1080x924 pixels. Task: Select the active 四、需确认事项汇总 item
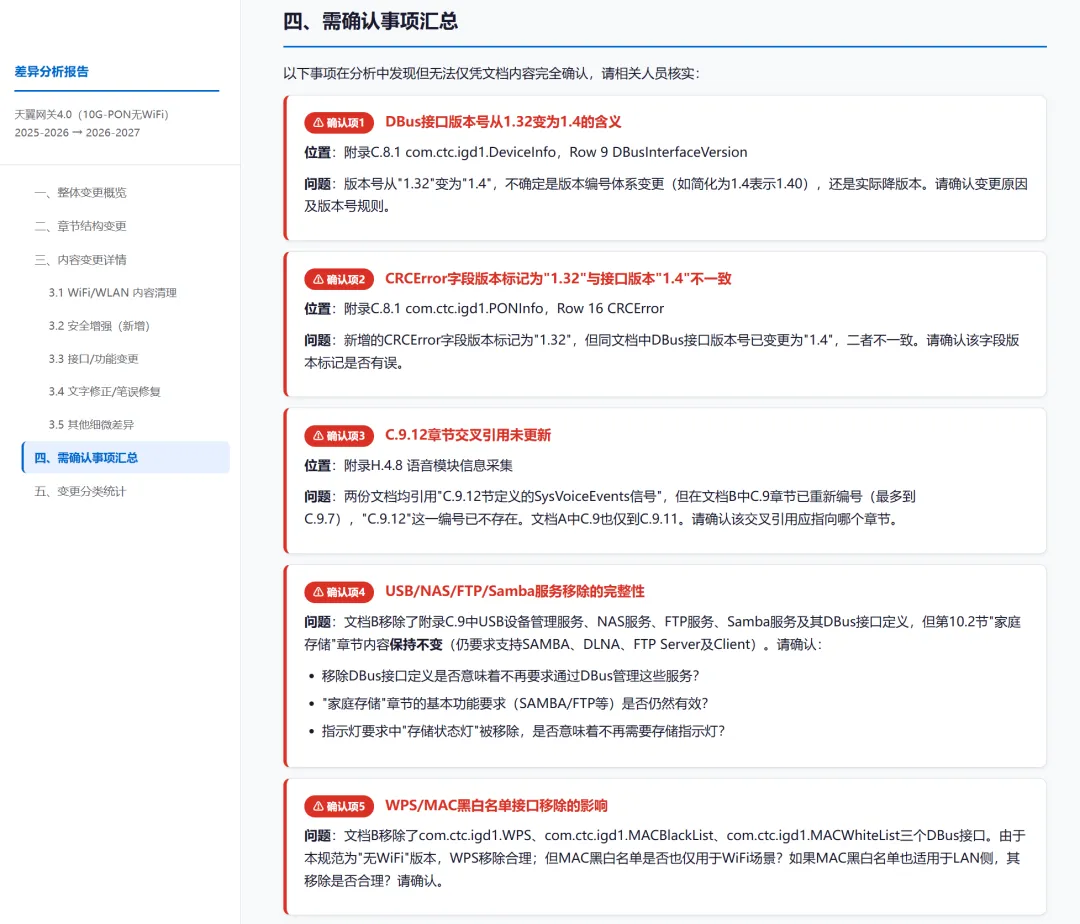pos(126,458)
